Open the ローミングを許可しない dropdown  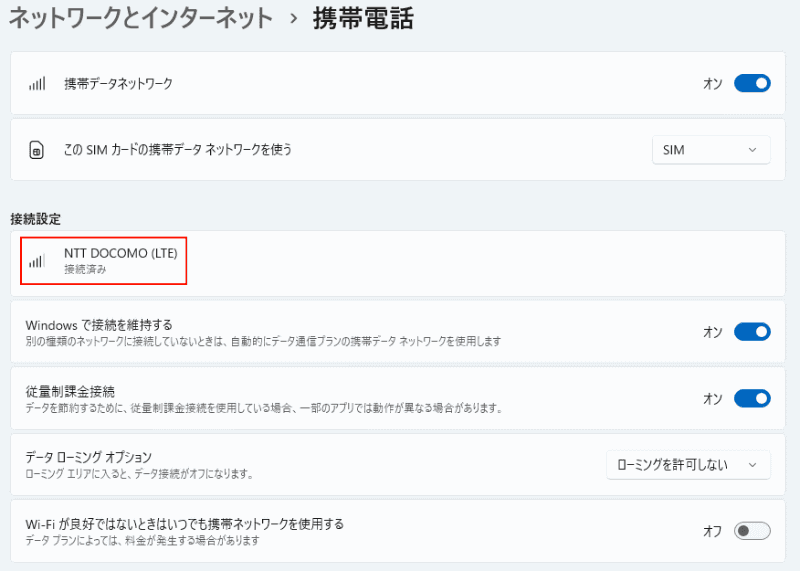point(688,465)
